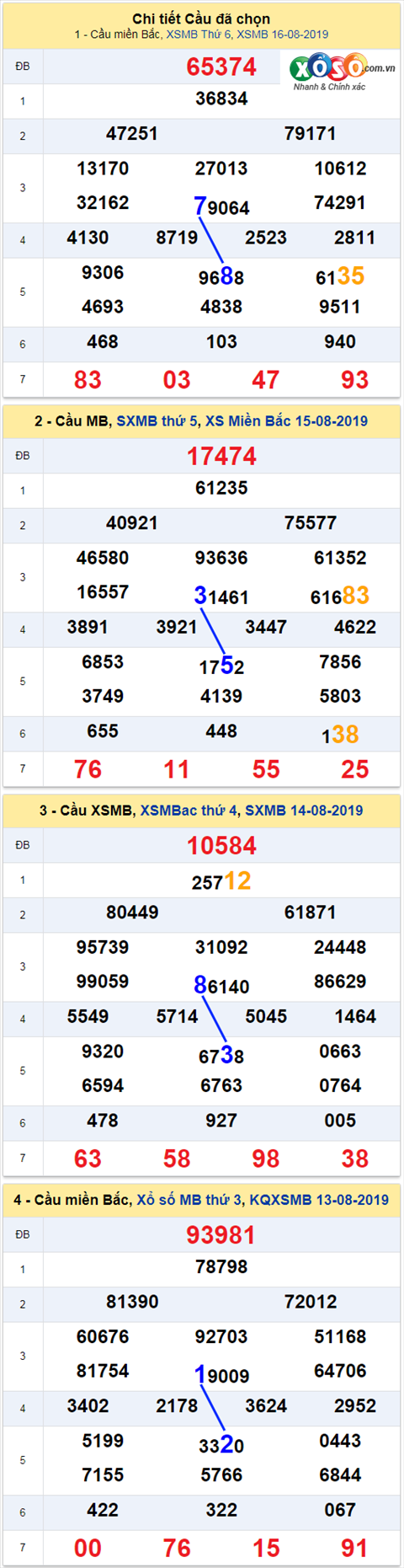Click second prize number 79171

click(x=311, y=133)
